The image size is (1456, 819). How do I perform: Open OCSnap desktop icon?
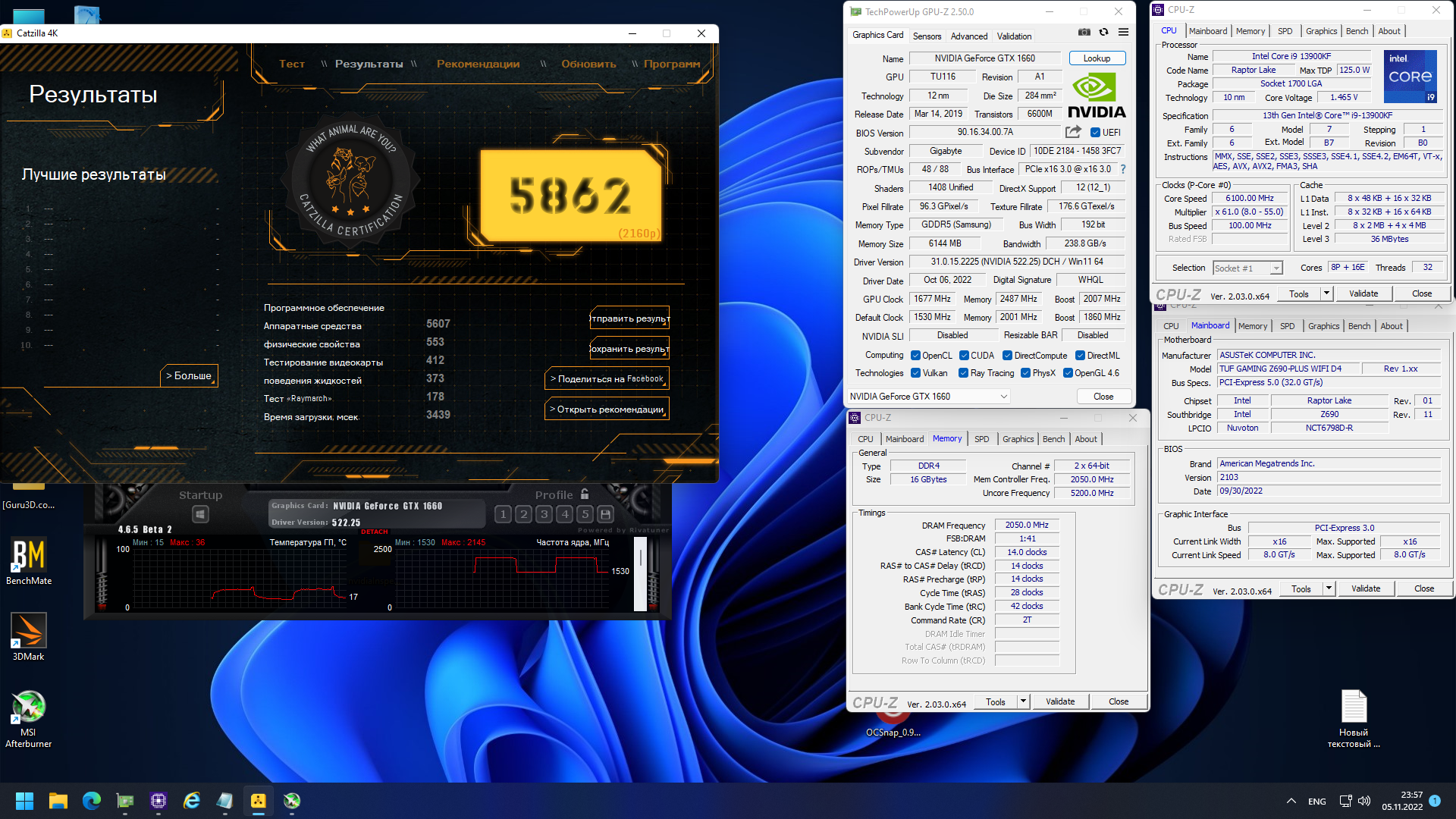tap(893, 724)
